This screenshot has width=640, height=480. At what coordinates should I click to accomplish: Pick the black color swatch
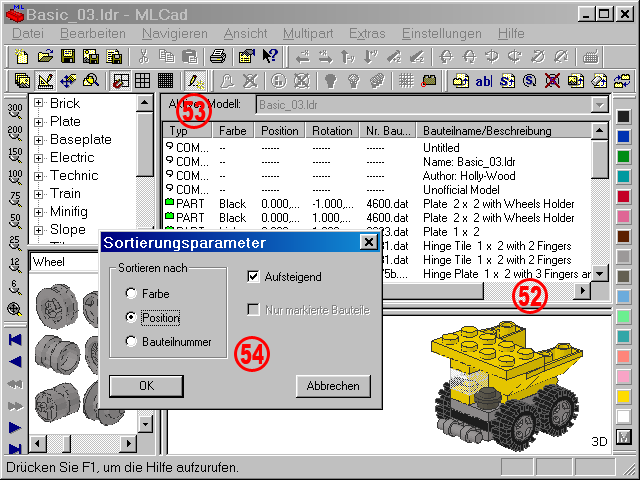coord(623,116)
